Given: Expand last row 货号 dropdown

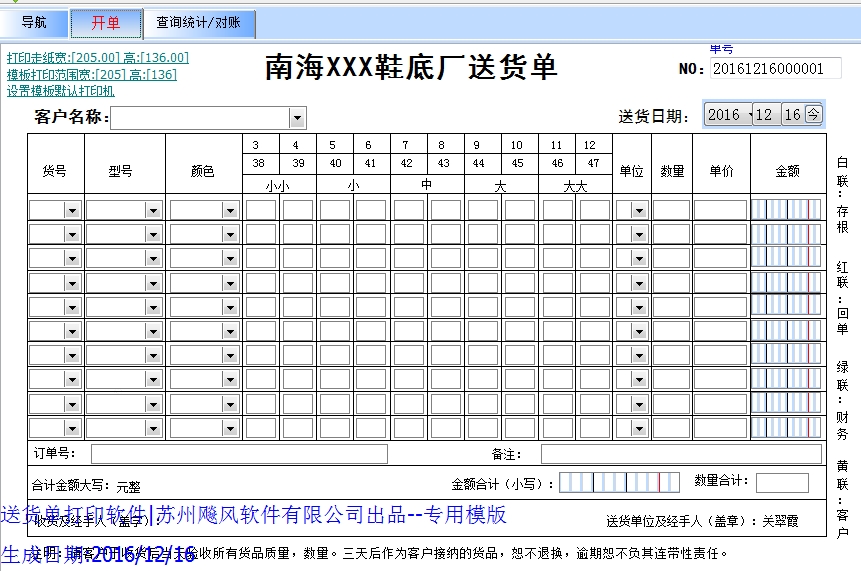Looking at the screenshot, I should click(72, 428).
